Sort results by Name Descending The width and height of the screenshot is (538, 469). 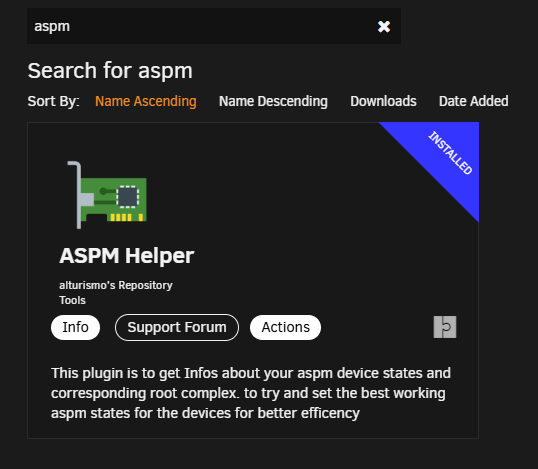[x=273, y=101]
